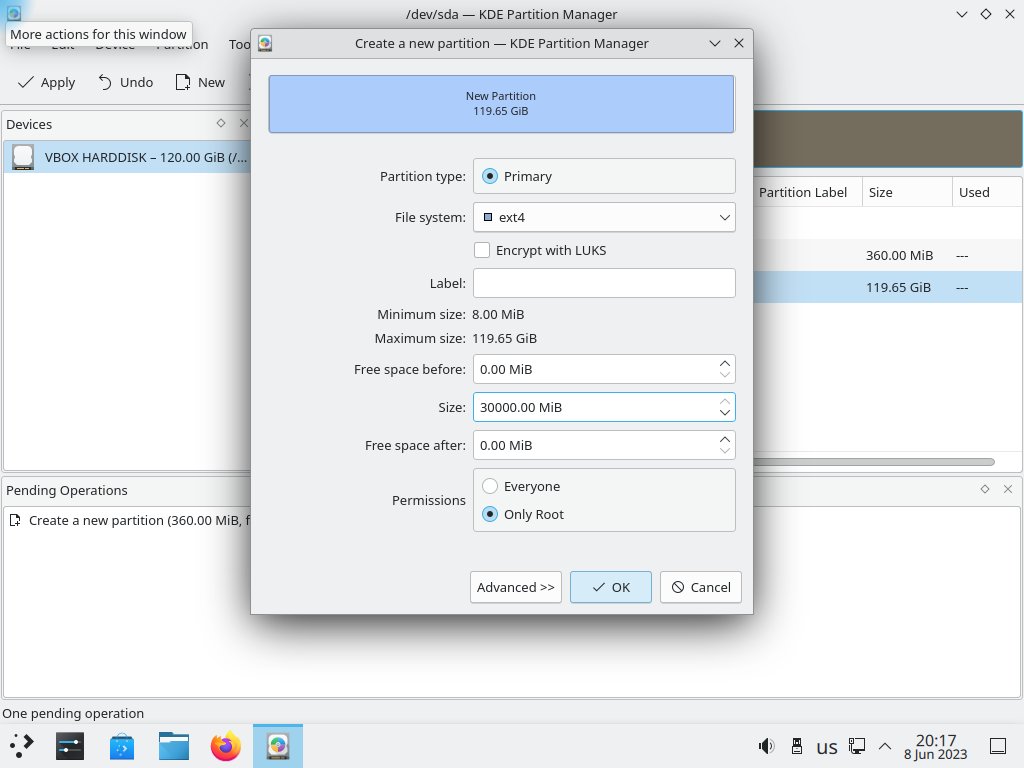
Task: Float the Pending Operations panel
Action: pos(985,489)
